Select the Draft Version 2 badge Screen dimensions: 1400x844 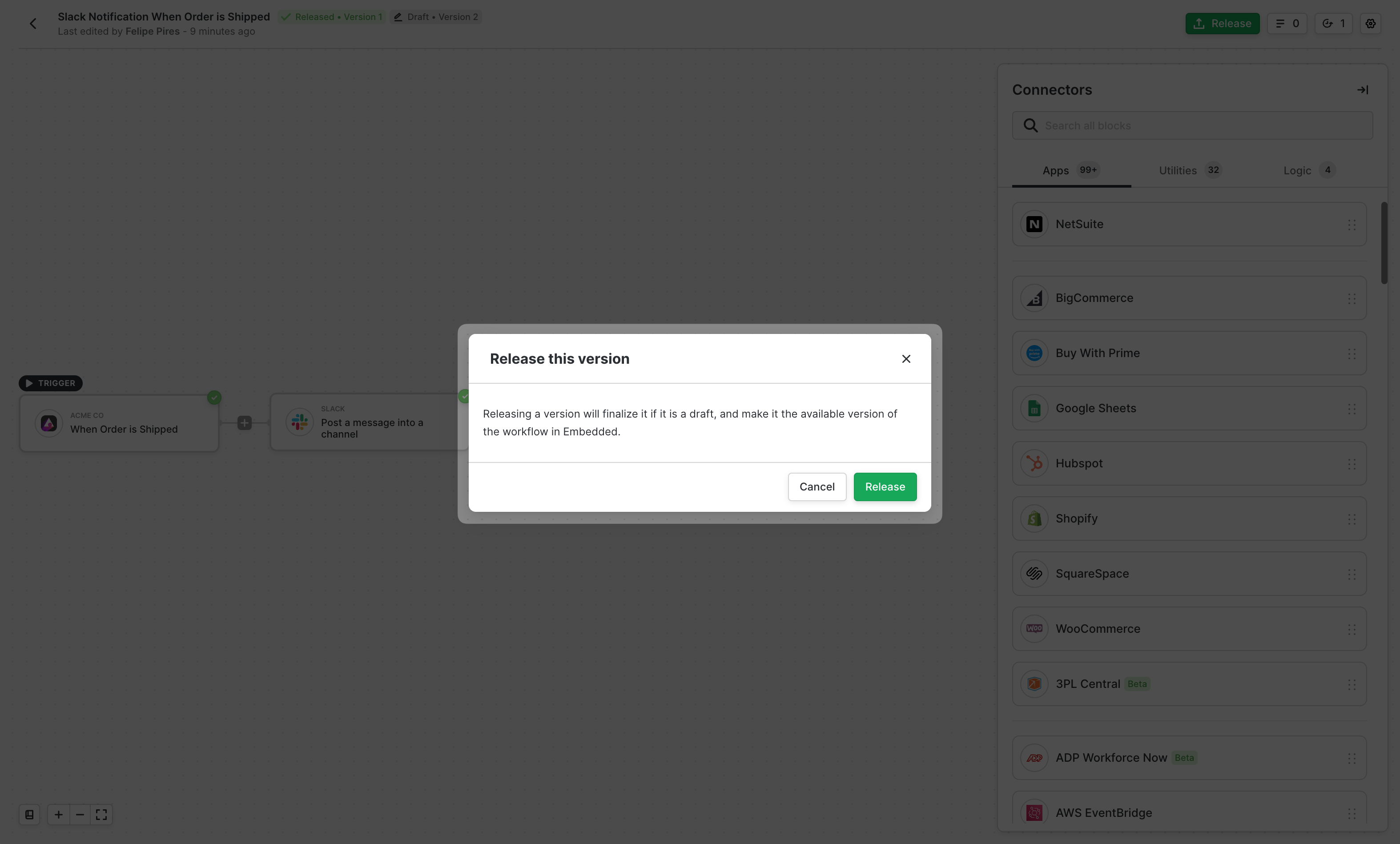pyautogui.click(x=436, y=17)
